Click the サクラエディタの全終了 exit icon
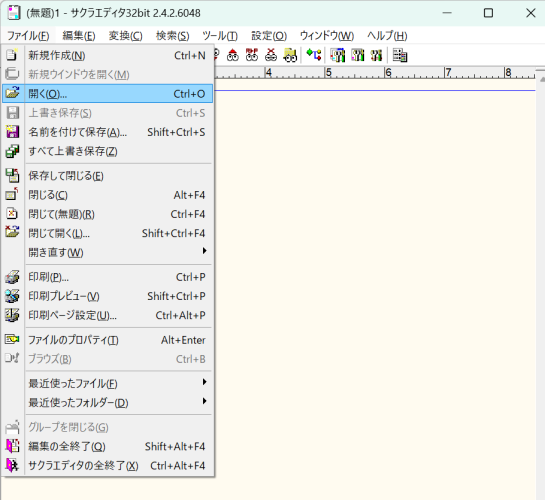 (12, 465)
